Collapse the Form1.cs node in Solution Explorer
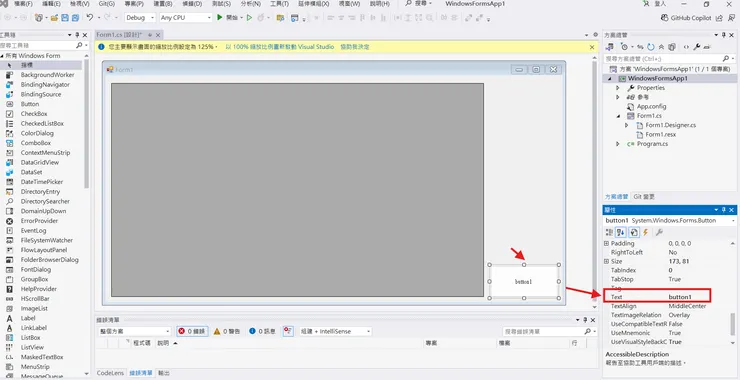 point(618,116)
